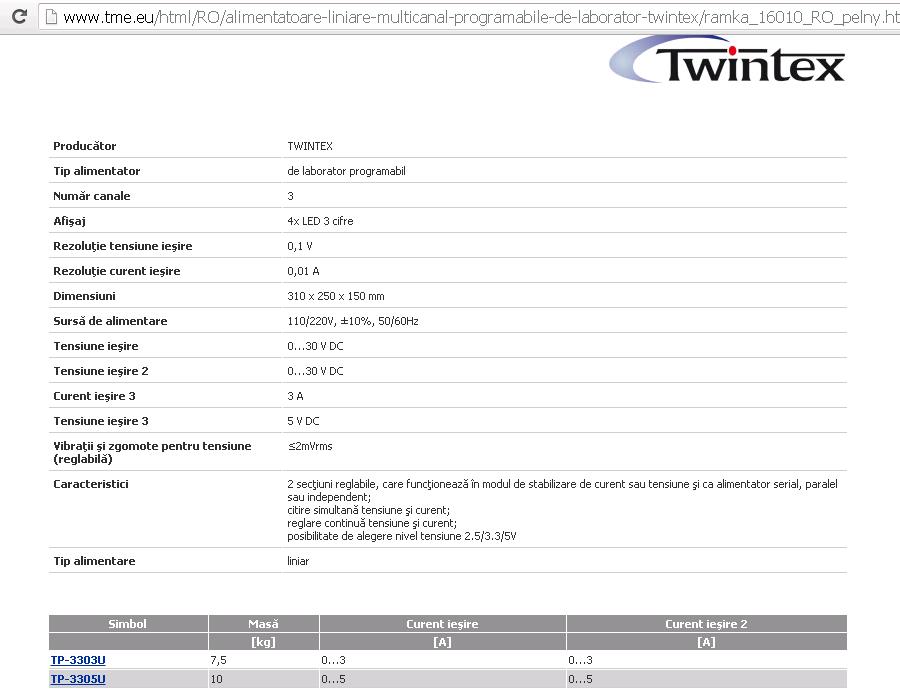
Task: Select the Tensiune ieşire 3 label
Action: pyautogui.click(x=101, y=421)
